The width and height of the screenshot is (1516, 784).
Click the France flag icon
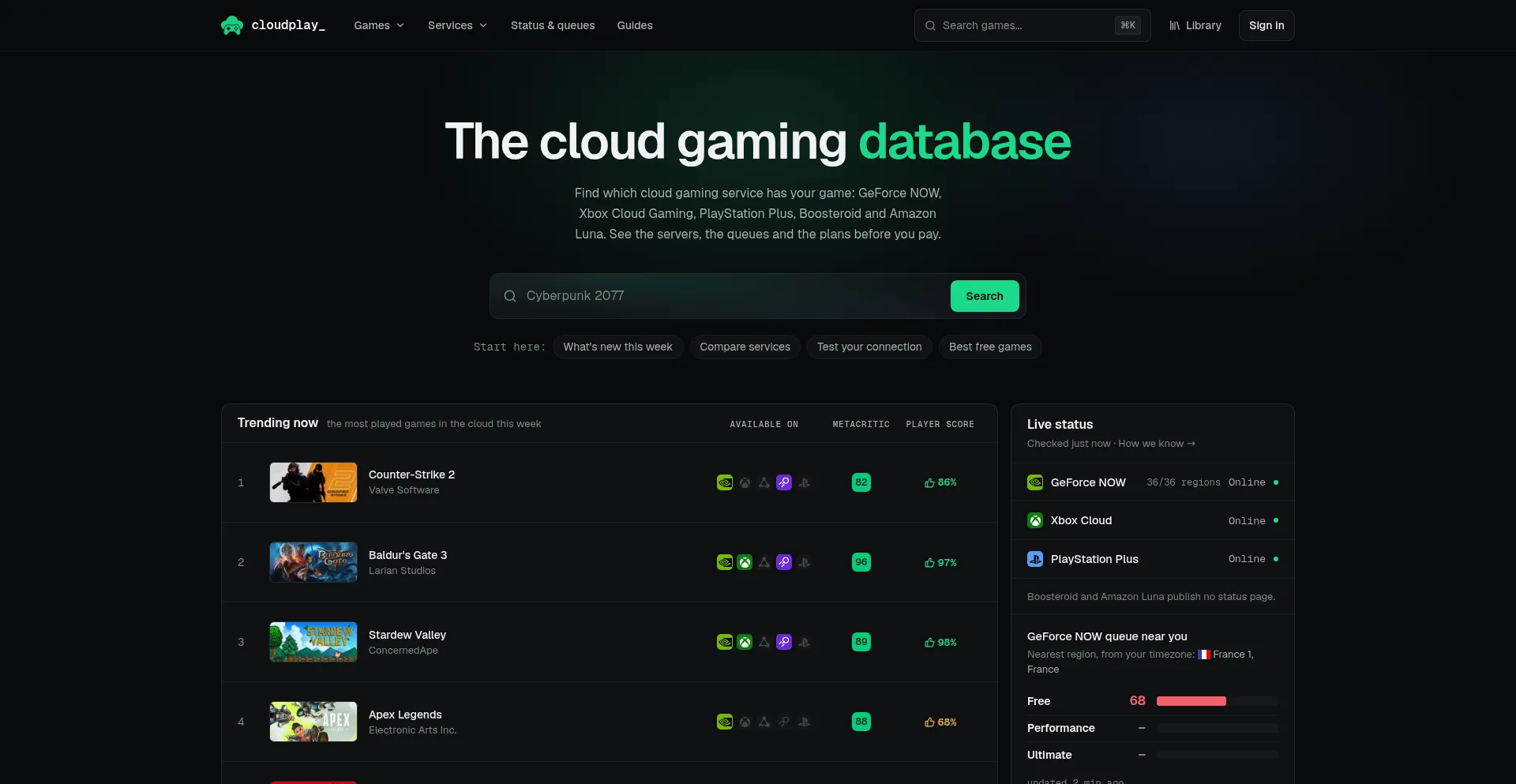(x=1204, y=655)
